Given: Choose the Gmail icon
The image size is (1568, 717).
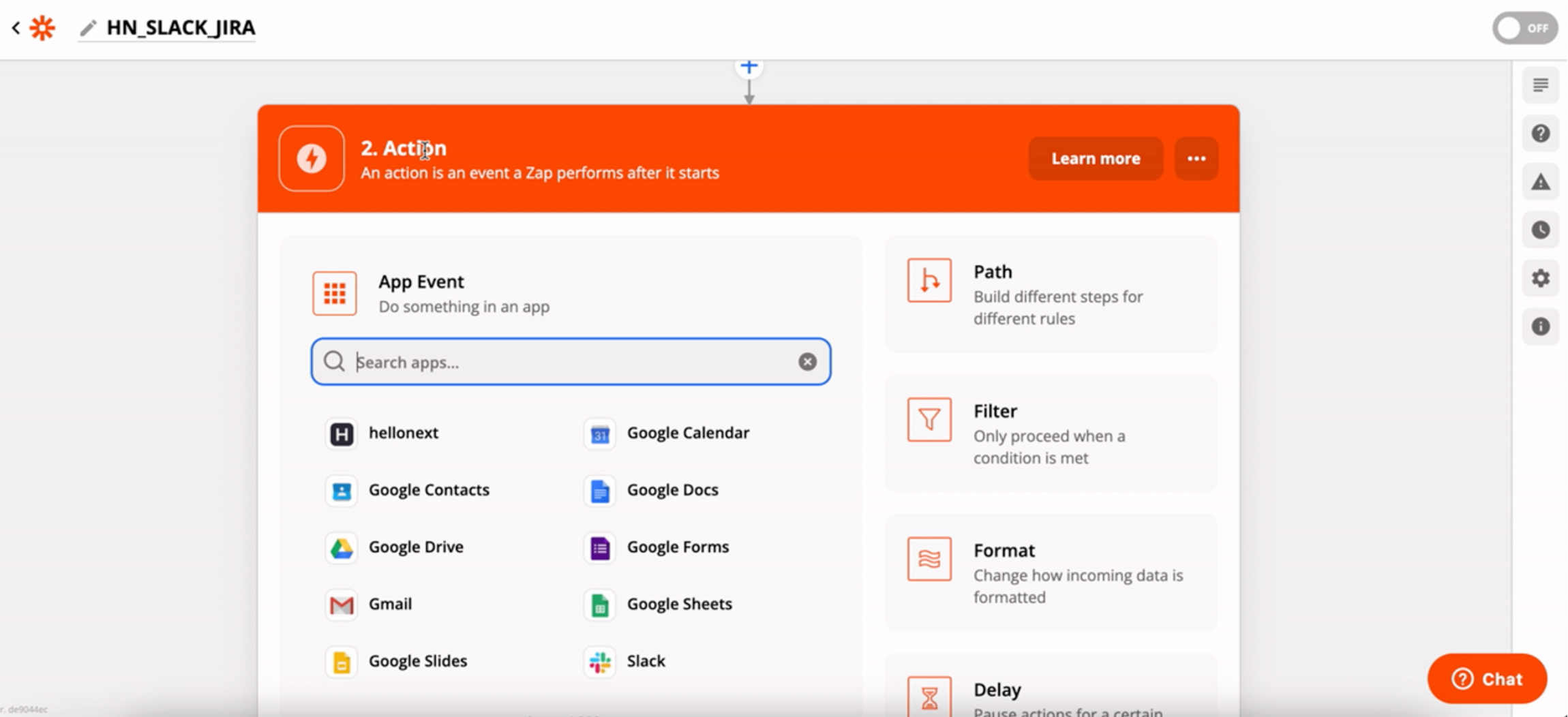Looking at the screenshot, I should click(342, 605).
